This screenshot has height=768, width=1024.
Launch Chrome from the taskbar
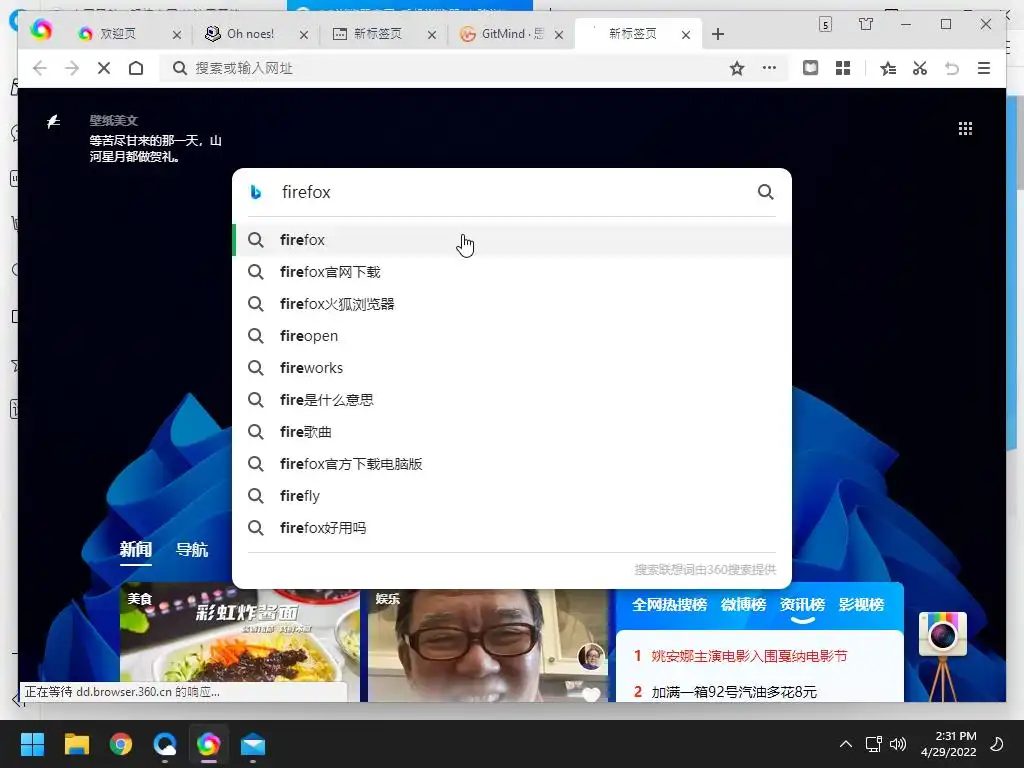pos(121,744)
